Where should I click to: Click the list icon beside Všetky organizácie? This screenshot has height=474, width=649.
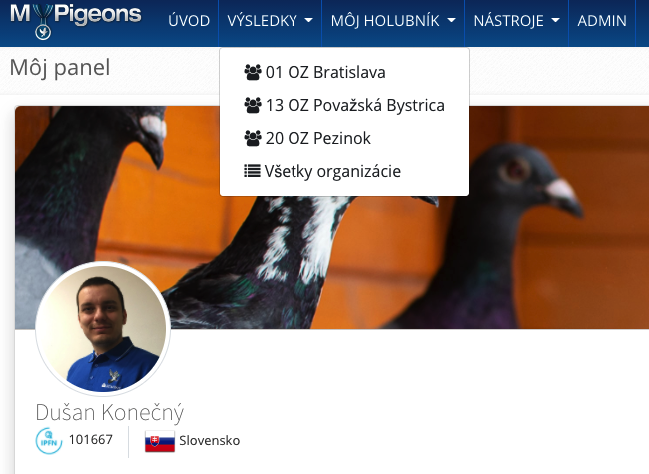(252, 171)
